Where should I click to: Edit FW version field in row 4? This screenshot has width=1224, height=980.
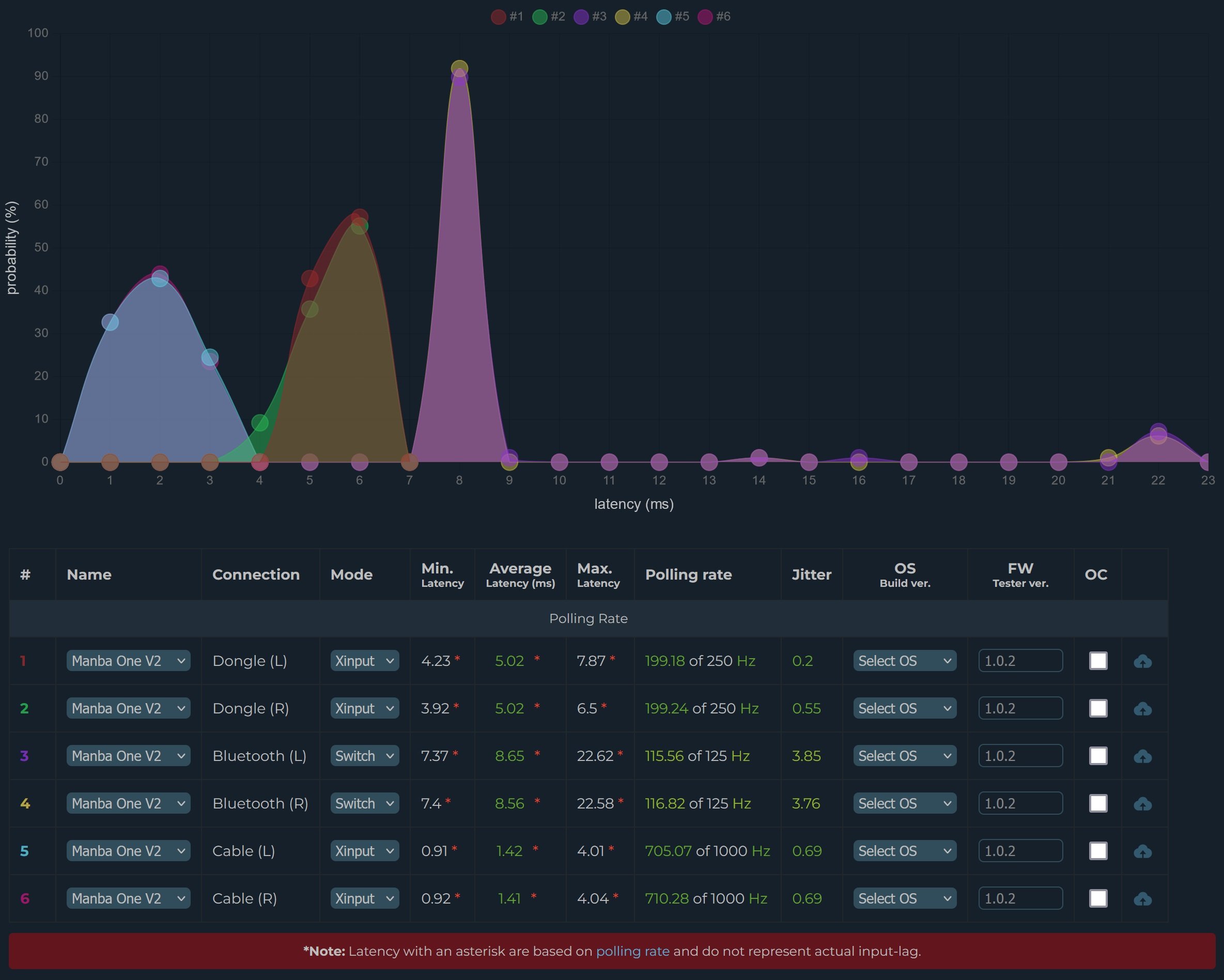pyautogui.click(x=1020, y=803)
